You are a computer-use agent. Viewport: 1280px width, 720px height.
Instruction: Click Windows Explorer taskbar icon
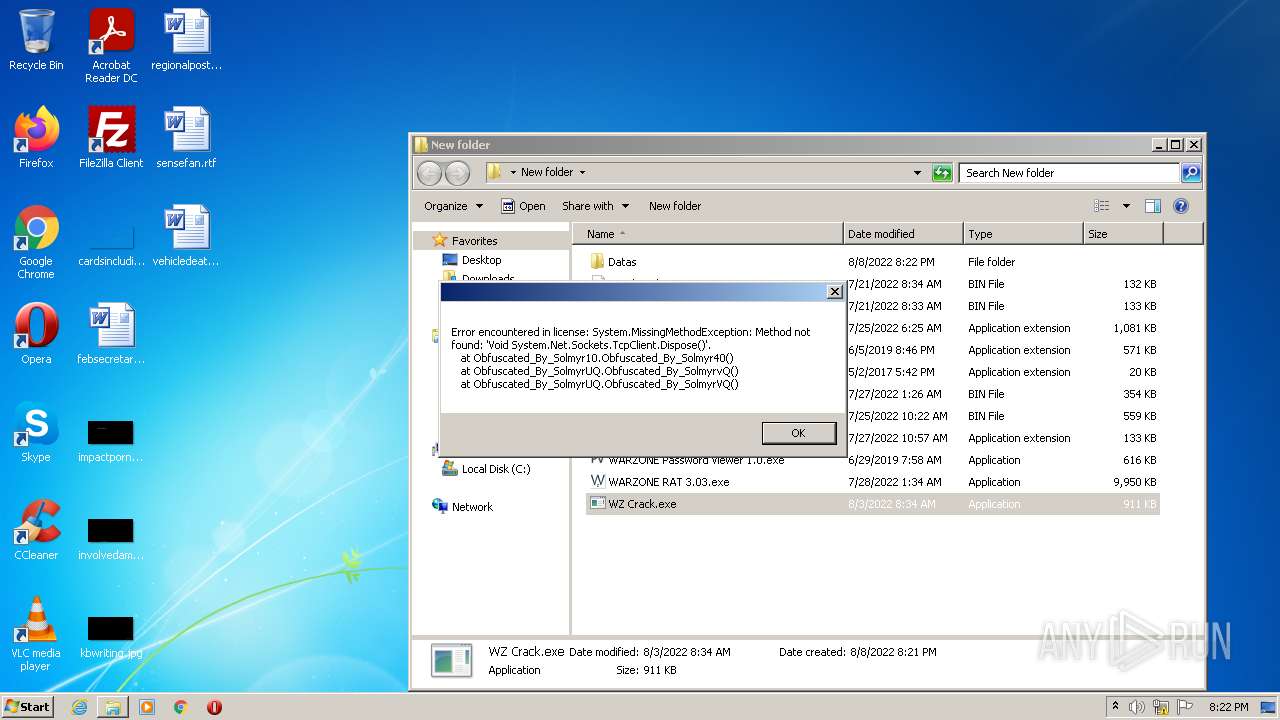(113, 707)
